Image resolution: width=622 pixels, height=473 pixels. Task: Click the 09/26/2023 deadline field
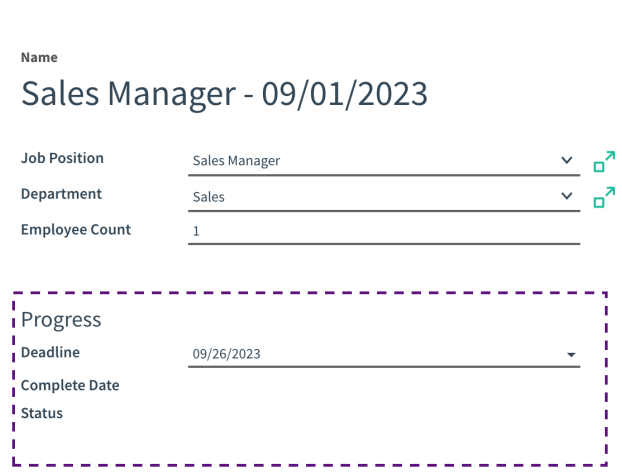(x=384, y=354)
